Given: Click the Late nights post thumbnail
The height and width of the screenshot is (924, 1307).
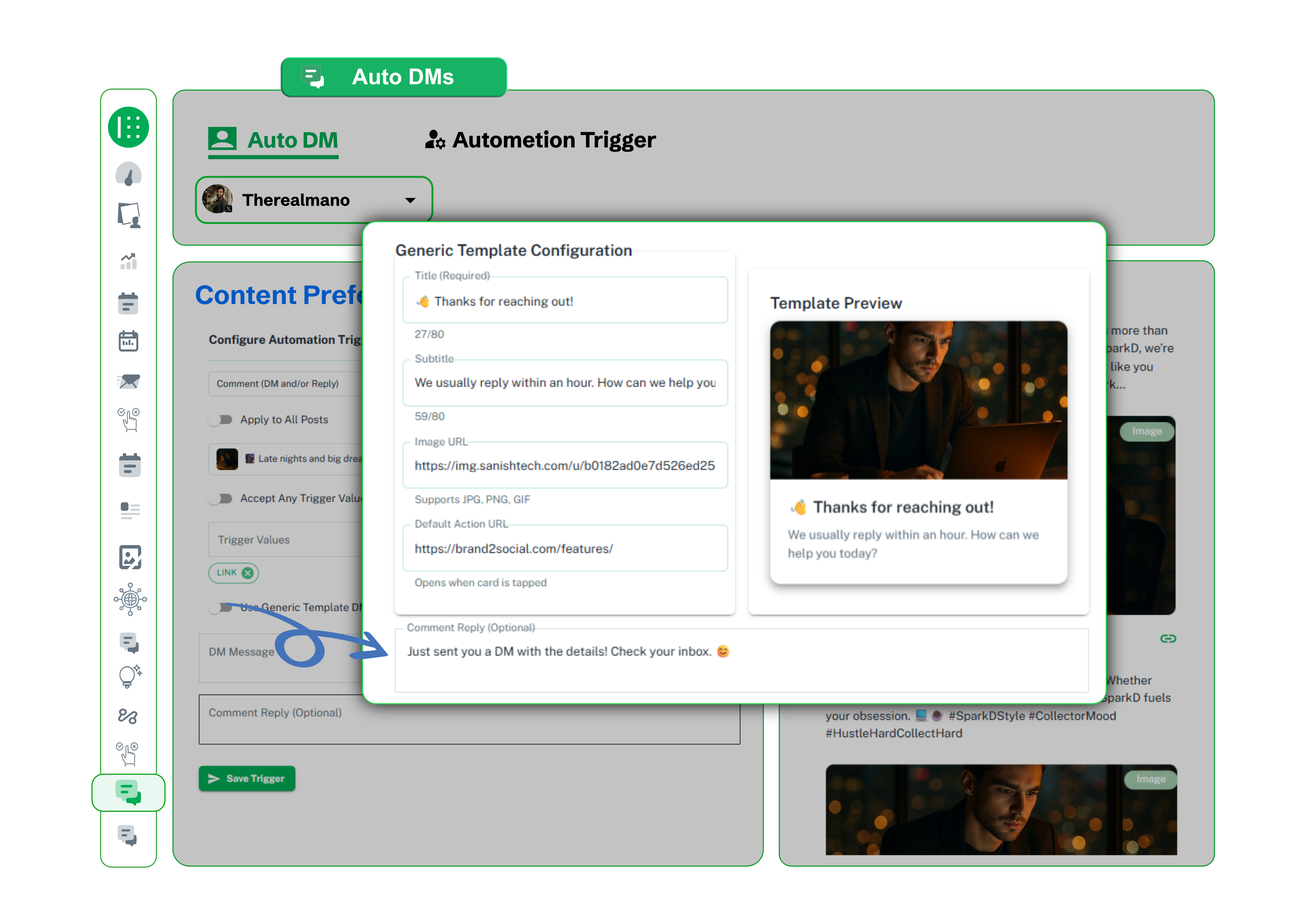Looking at the screenshot, I should [227, 459].
